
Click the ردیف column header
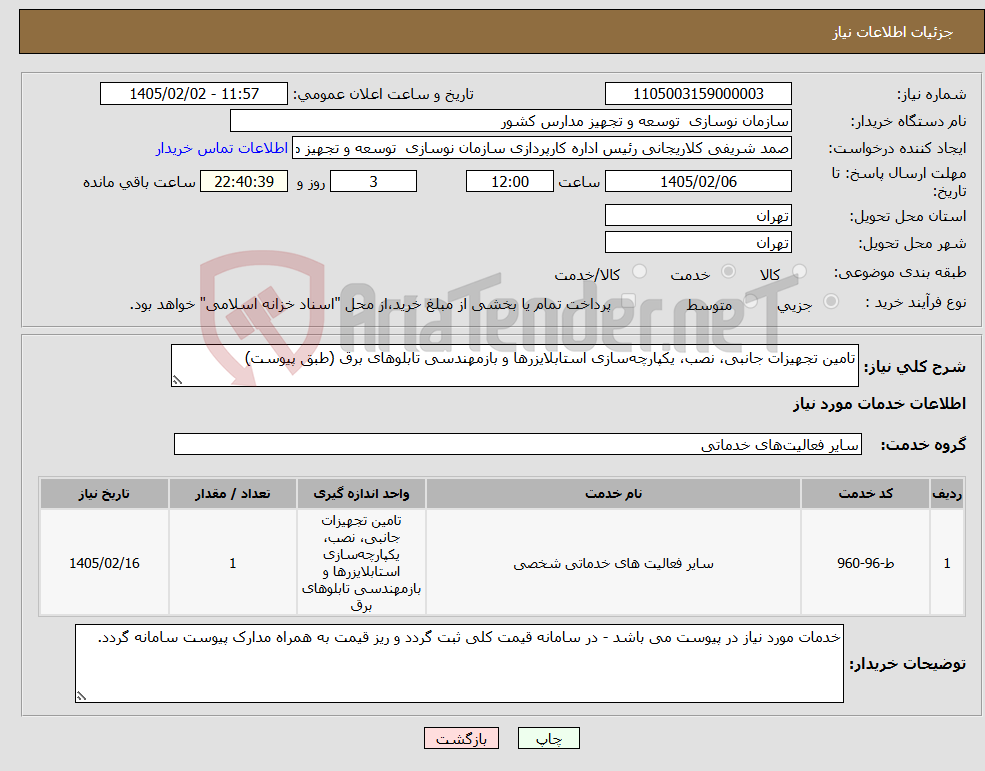tap(947, 494)
